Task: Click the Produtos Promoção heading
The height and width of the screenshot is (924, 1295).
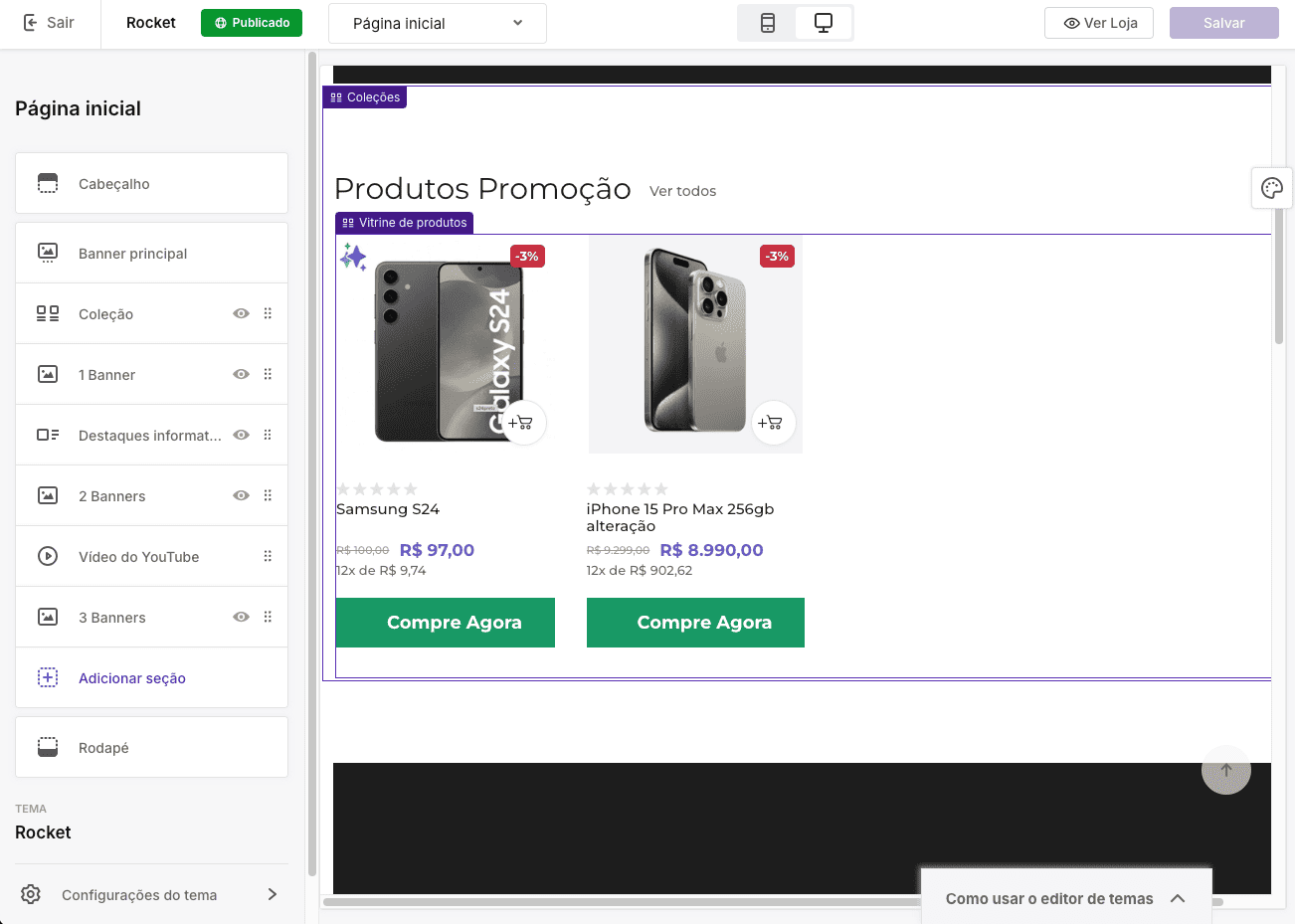Action: pyautogui.click(x=483, y=188)
